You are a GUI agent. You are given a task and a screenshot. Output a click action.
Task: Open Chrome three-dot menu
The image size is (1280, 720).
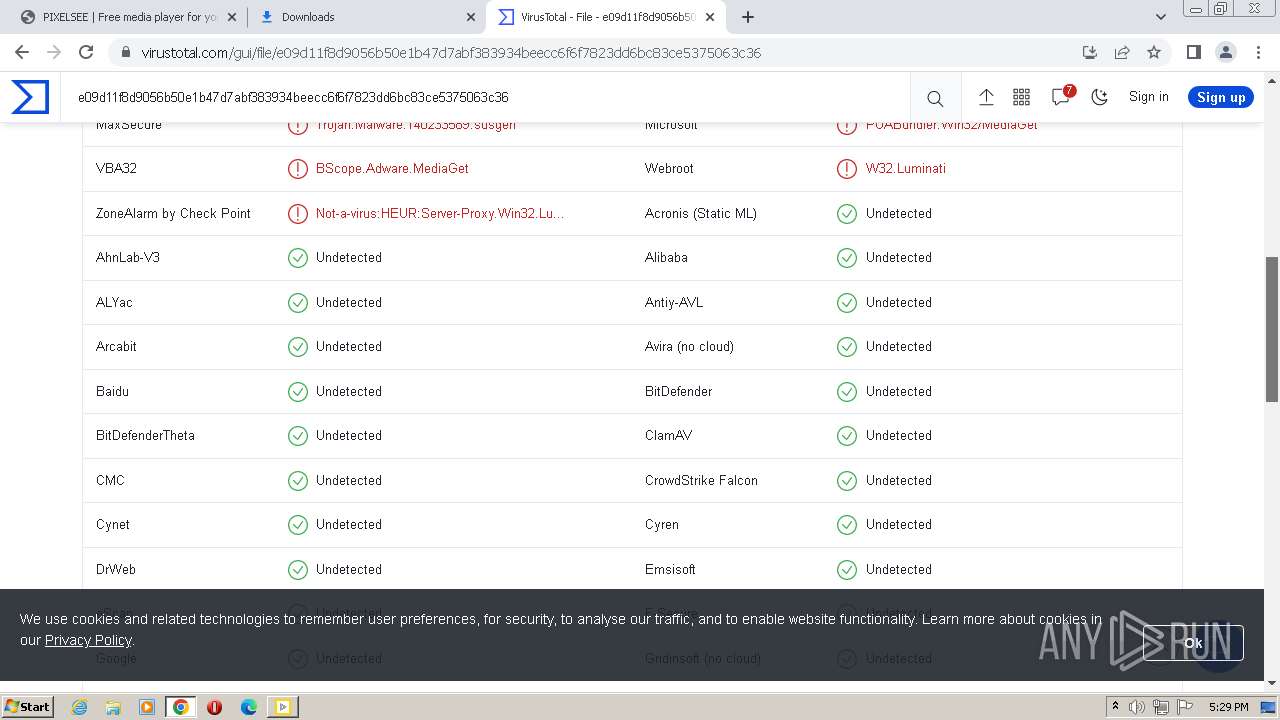click(x=1258, y=52)
